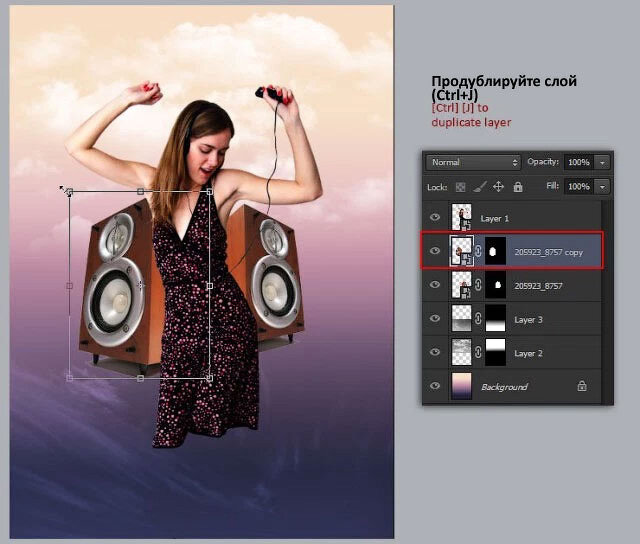The image size is (640, 544).
Task: Click the Opacity label
Action: tap(543, 162)
